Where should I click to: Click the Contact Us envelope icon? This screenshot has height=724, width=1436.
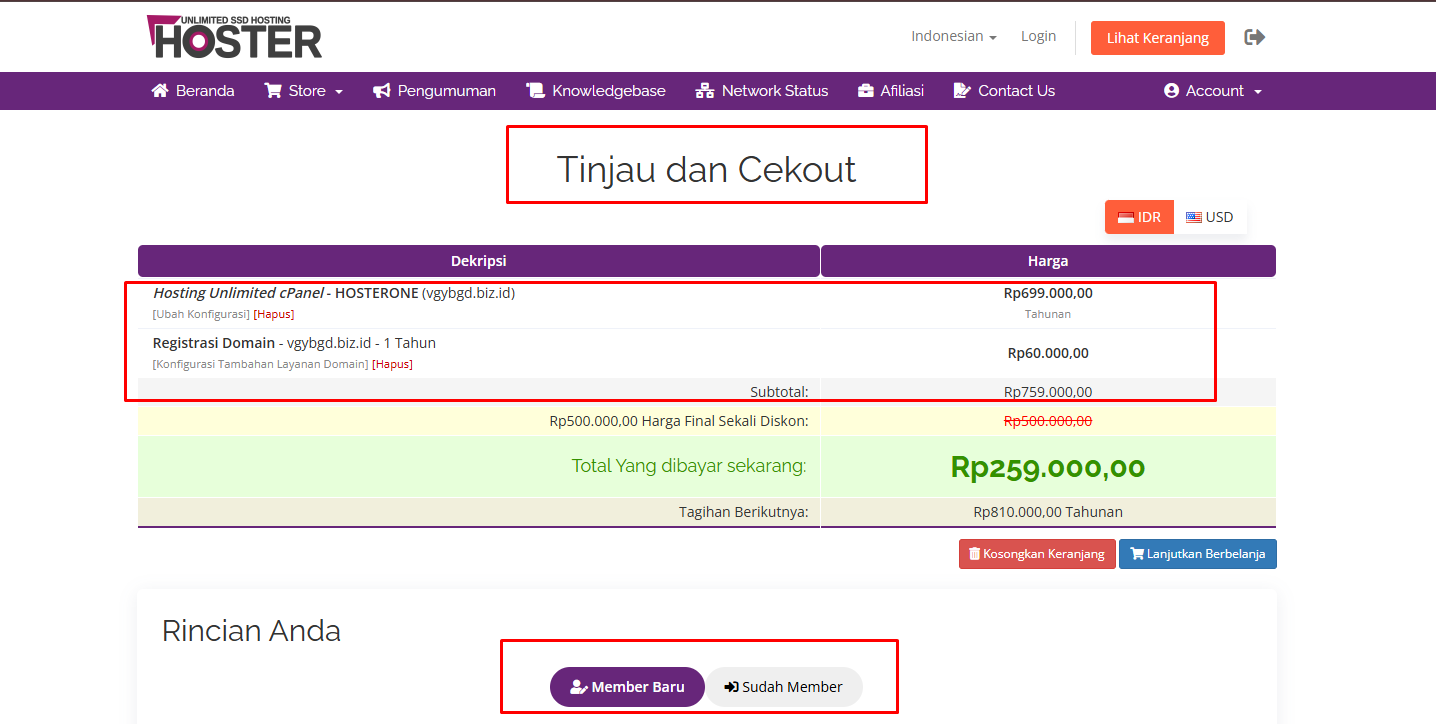(x=961, y=90)
